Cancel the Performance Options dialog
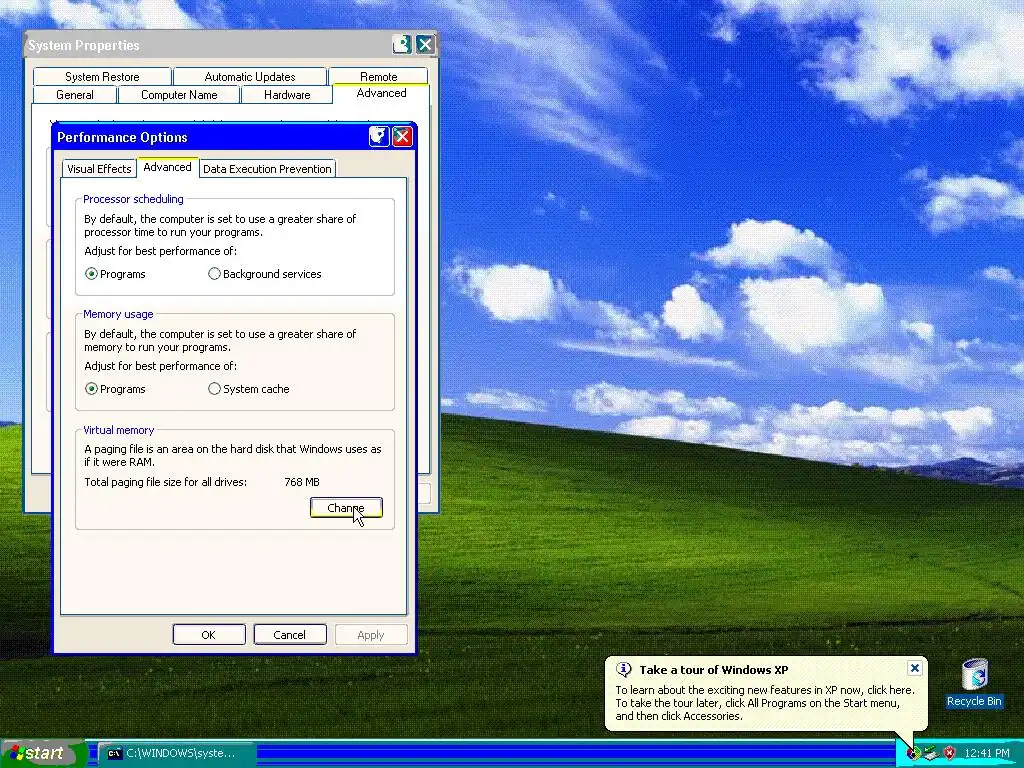The height and width of the screenshot is (768, 1024). tap(289, 635)
